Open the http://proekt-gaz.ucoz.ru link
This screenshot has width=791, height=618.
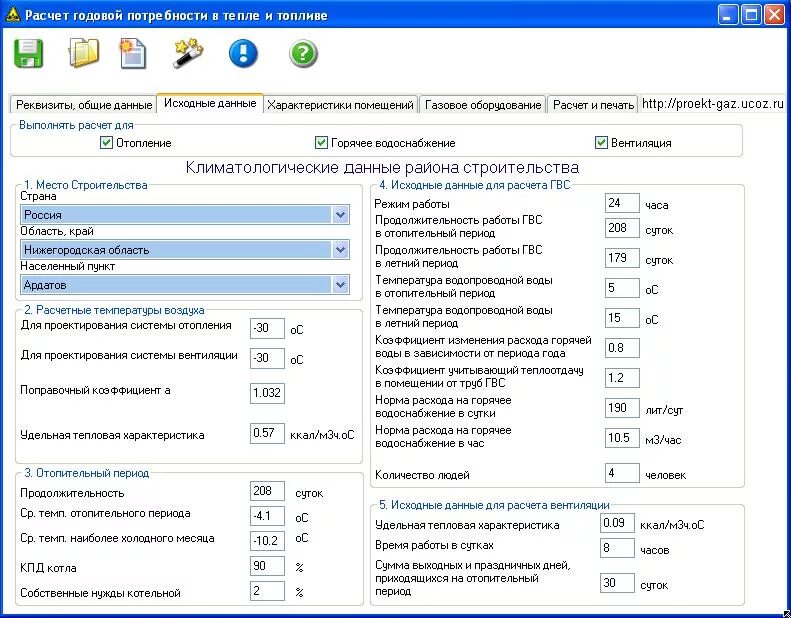tap(713, 104)
